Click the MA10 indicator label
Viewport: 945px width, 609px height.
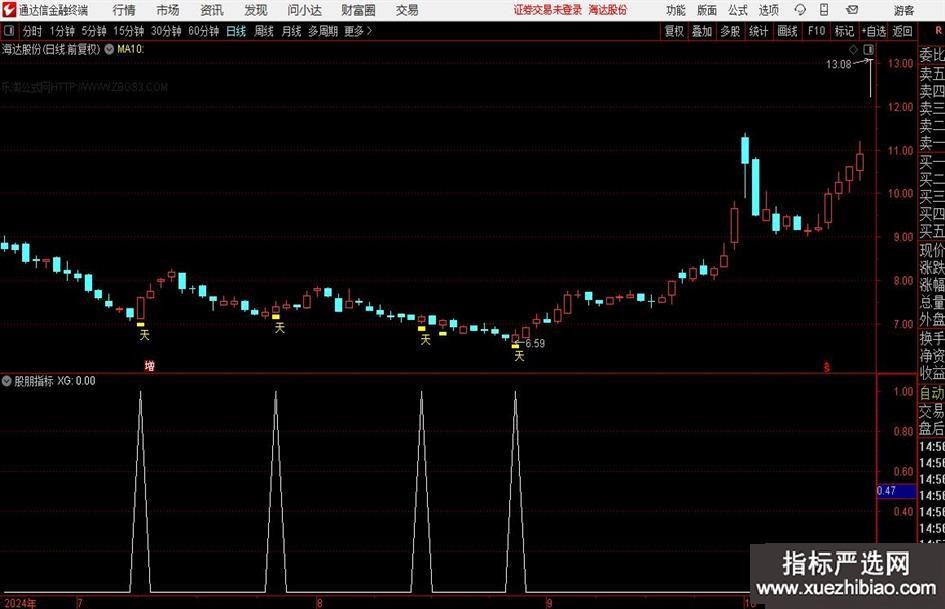click(x=131, y=49)
